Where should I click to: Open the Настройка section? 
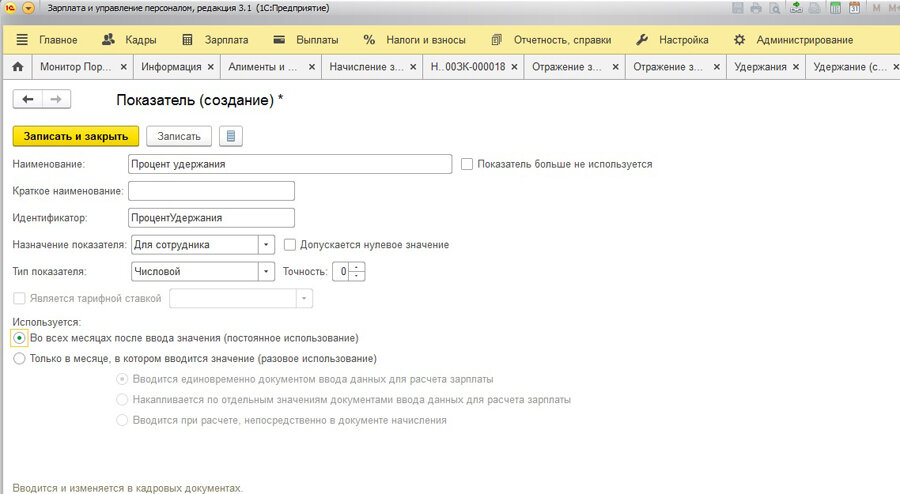(684, 40)
